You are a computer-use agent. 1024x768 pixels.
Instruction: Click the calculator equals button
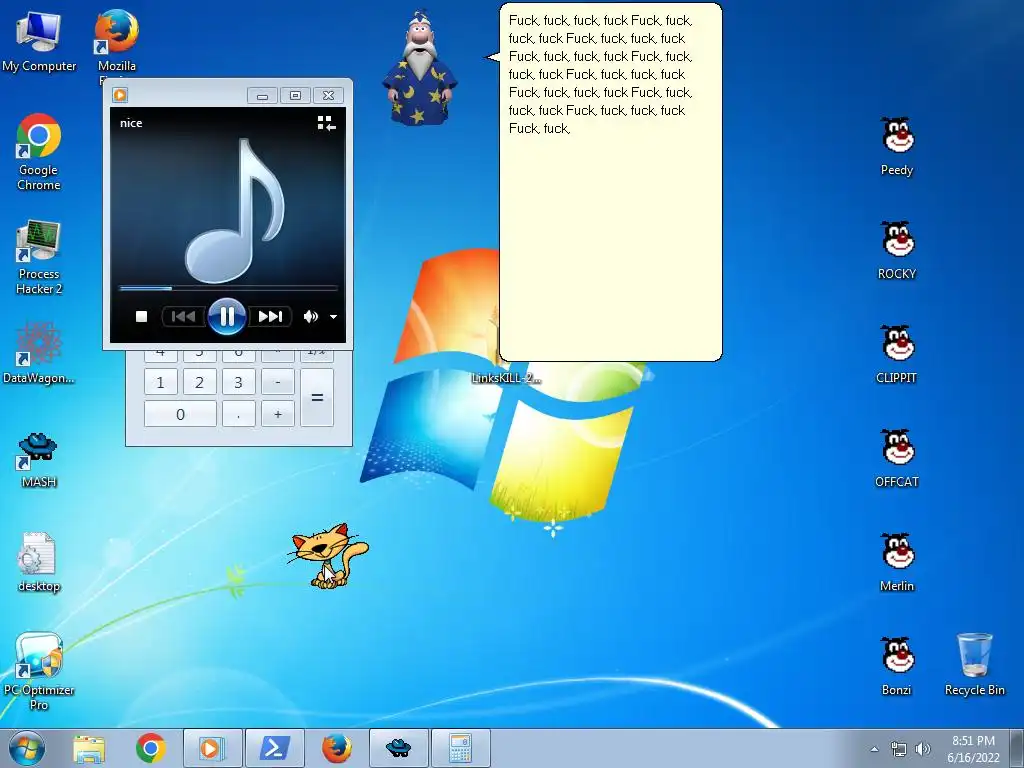pyautogui.click(x=317, y=398)
